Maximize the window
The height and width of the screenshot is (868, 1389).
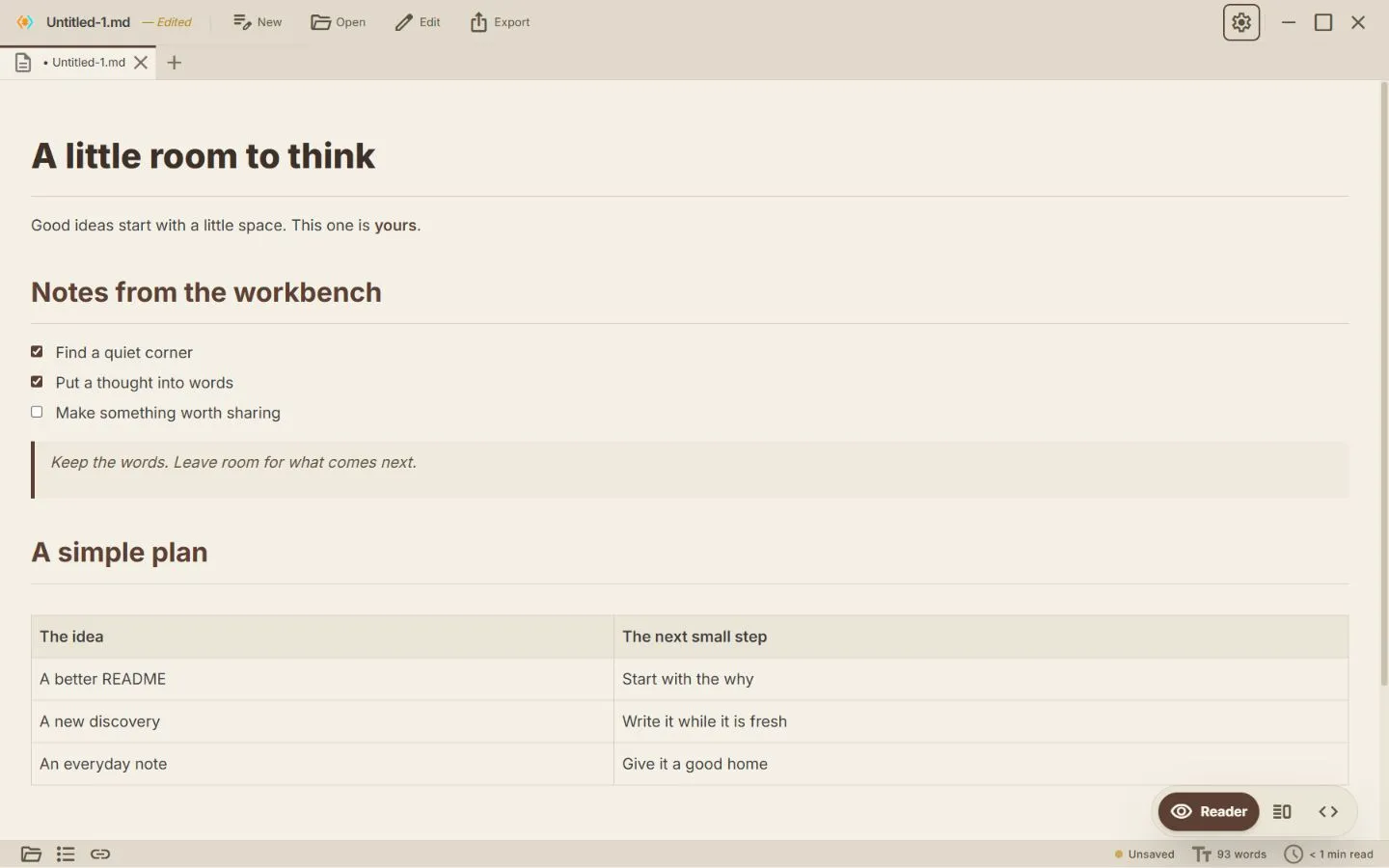[1323, 22]
